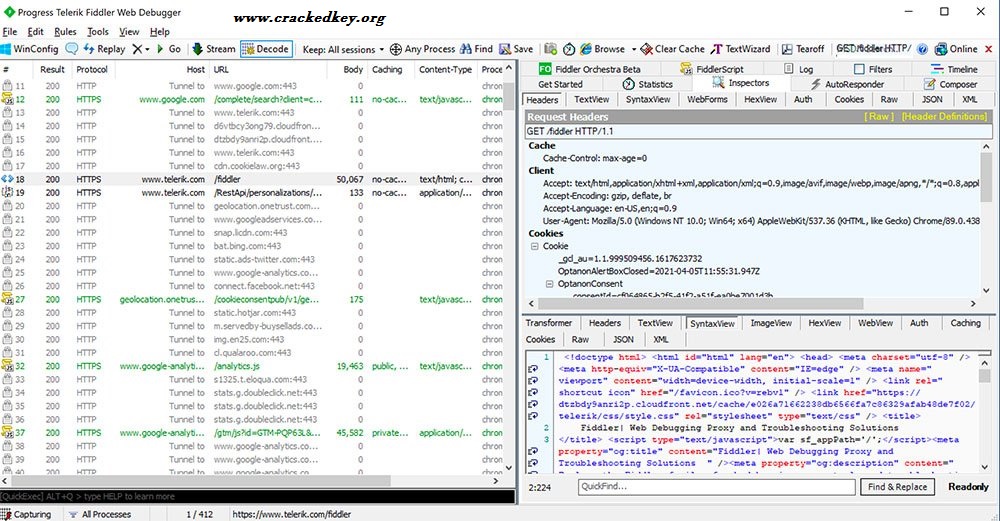Select the request SyntaxView tab

tap(648, 99)
